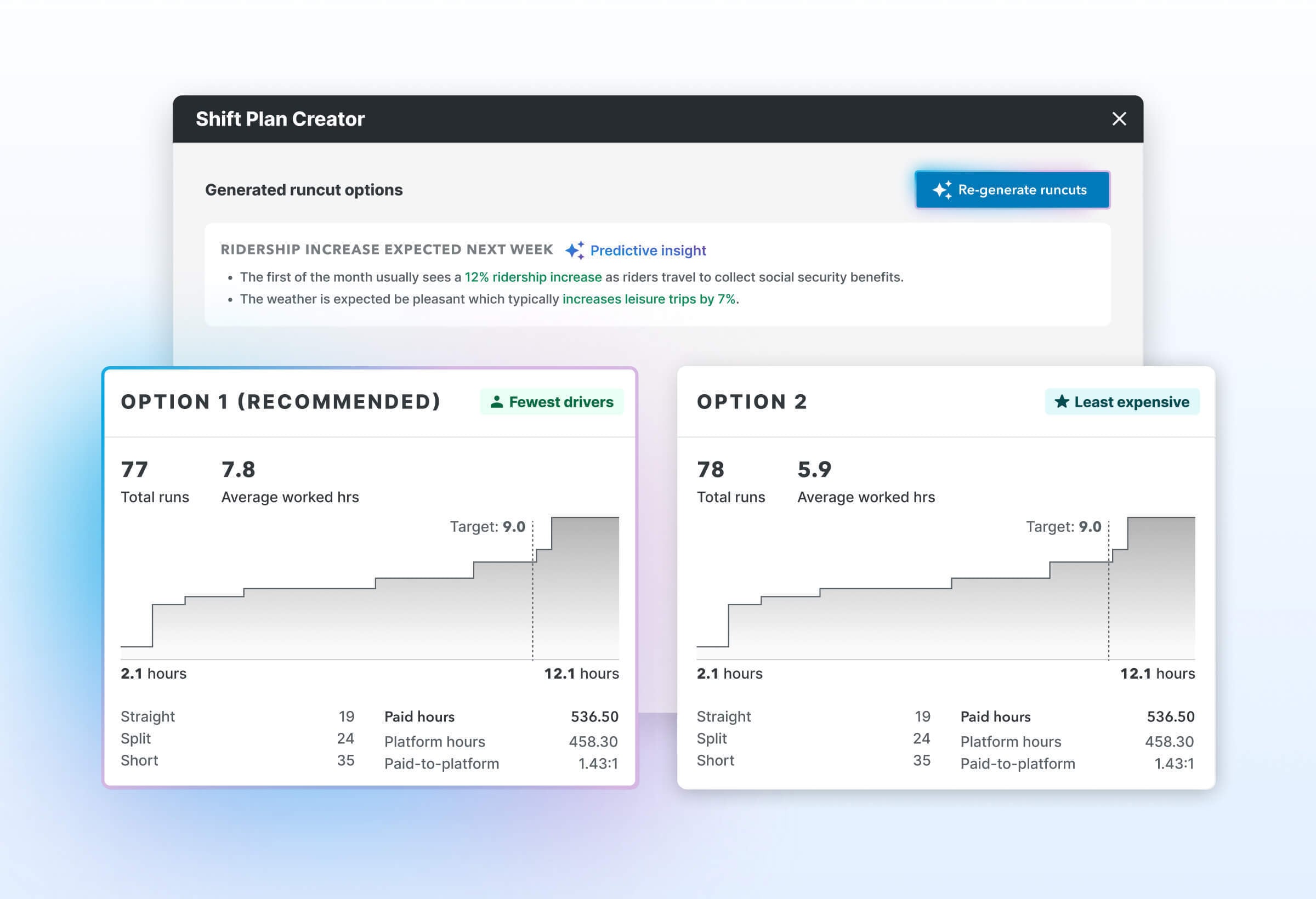Image resolution: width=1316 pixels, height=899 pixels.
Task: Click the 2.1 hours axis label in Option 1
Action: 154,674
